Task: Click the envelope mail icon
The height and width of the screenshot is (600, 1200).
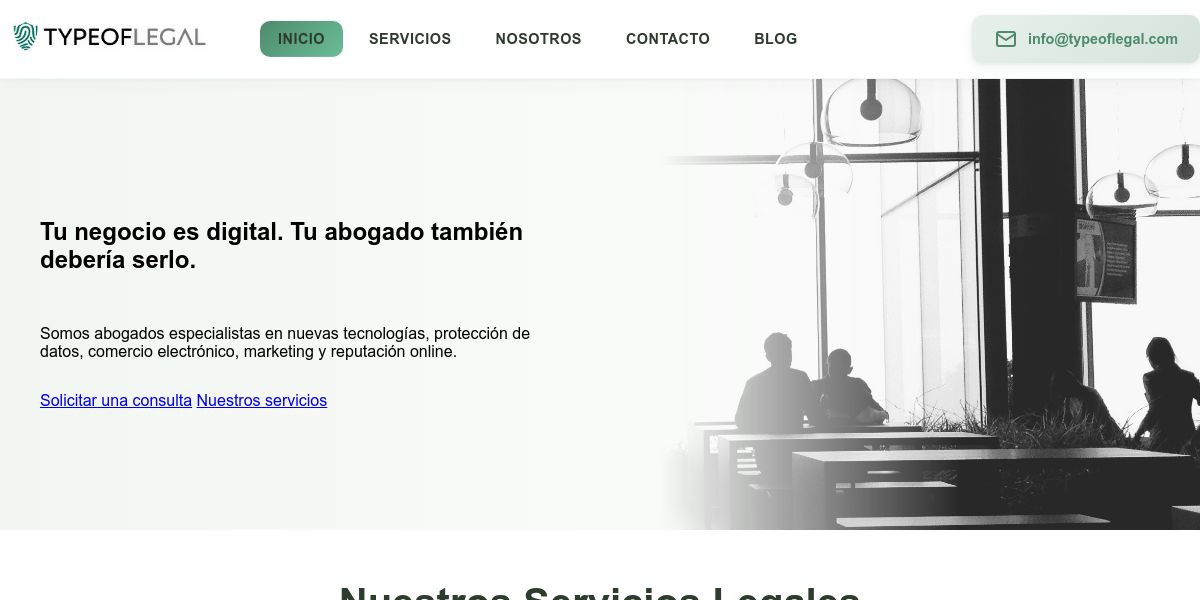Action: pos(1006,39)
